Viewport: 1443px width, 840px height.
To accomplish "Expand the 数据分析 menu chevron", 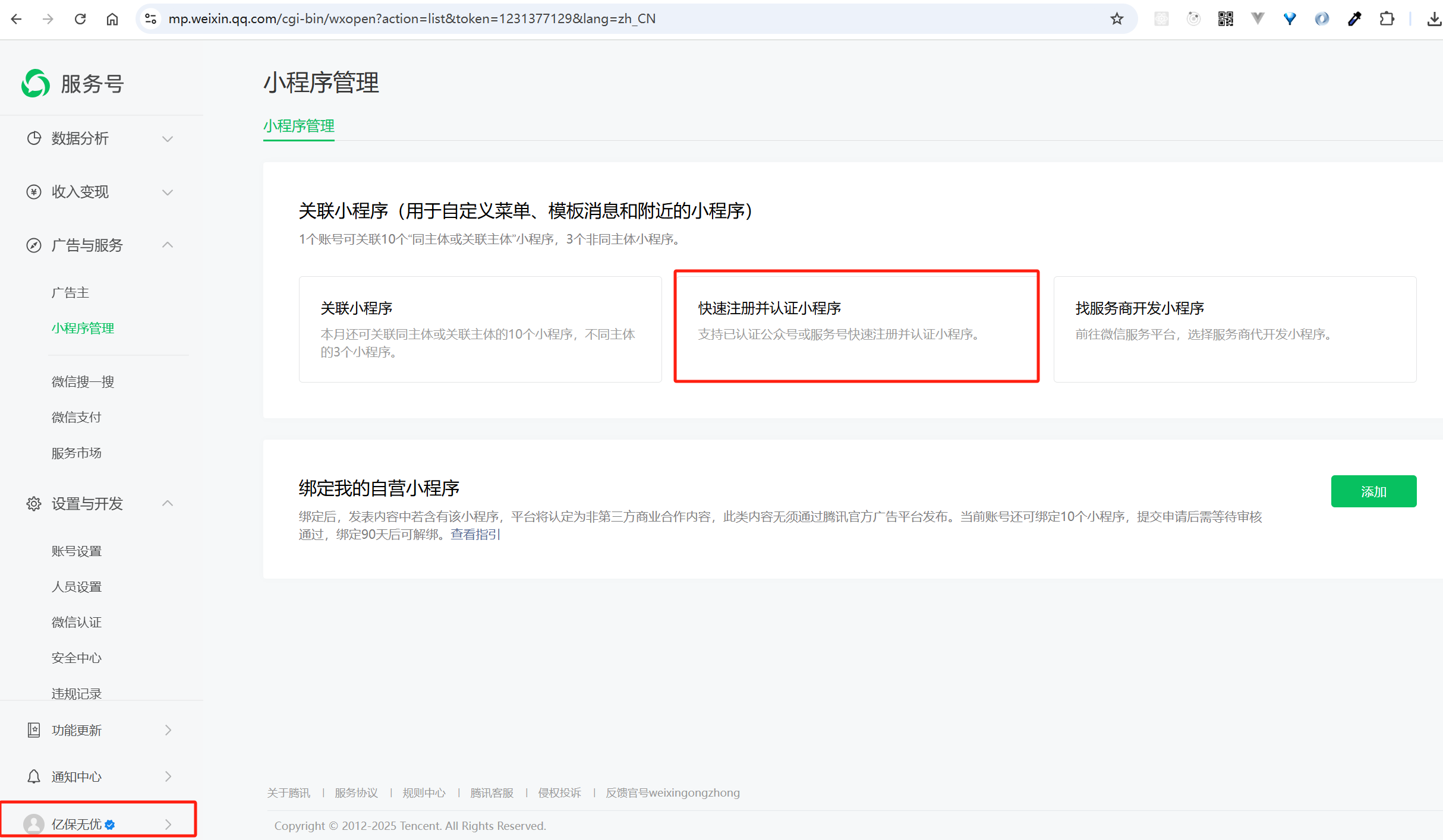I will coord(168,139).
